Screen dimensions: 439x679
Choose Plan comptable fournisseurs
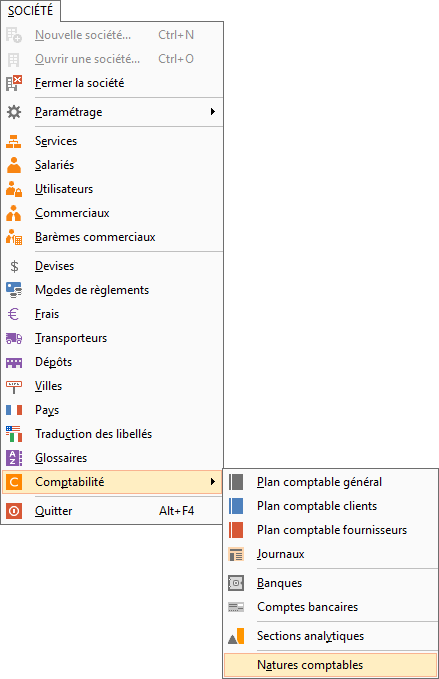click(x=331, y=530)
